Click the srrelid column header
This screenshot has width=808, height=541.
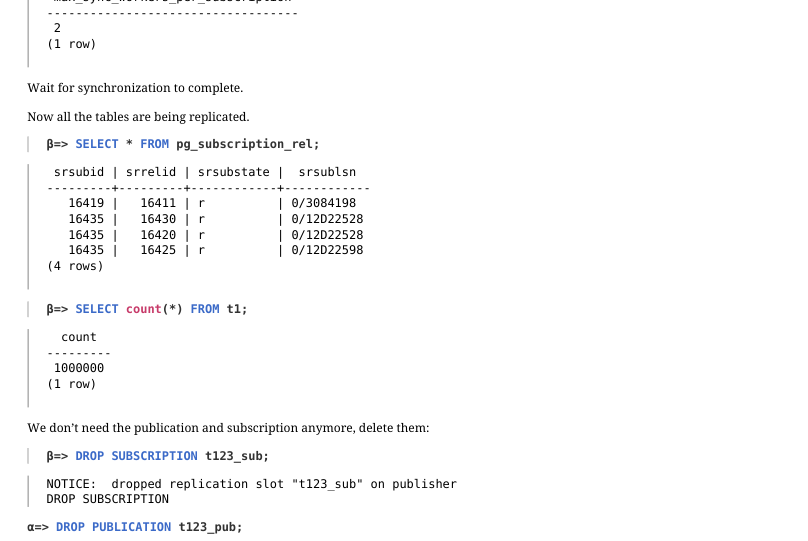(x=151, y=172)
